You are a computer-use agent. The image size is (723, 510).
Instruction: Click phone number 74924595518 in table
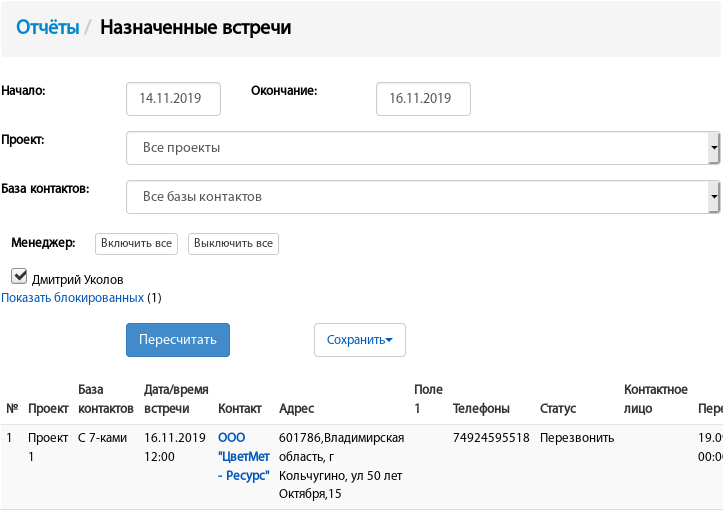tap(490, 438)
